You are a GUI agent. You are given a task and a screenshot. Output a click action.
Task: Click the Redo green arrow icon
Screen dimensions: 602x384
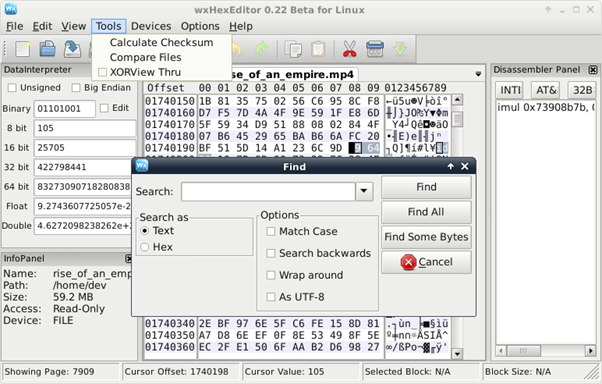pos(261,49)
